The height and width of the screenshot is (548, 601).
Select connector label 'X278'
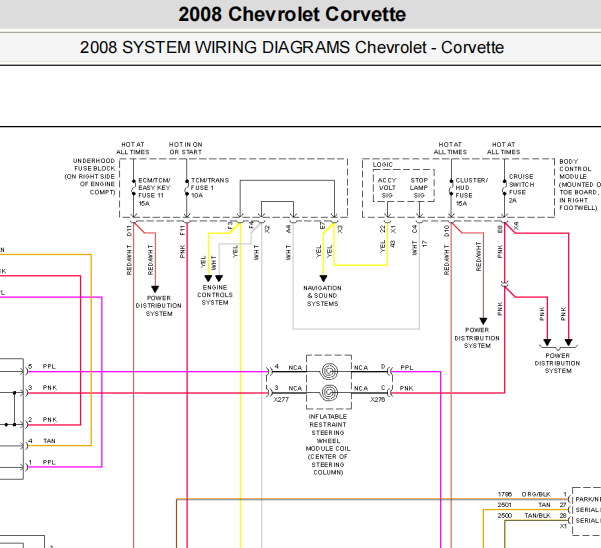pyautogui.click(x=377, y=399)
